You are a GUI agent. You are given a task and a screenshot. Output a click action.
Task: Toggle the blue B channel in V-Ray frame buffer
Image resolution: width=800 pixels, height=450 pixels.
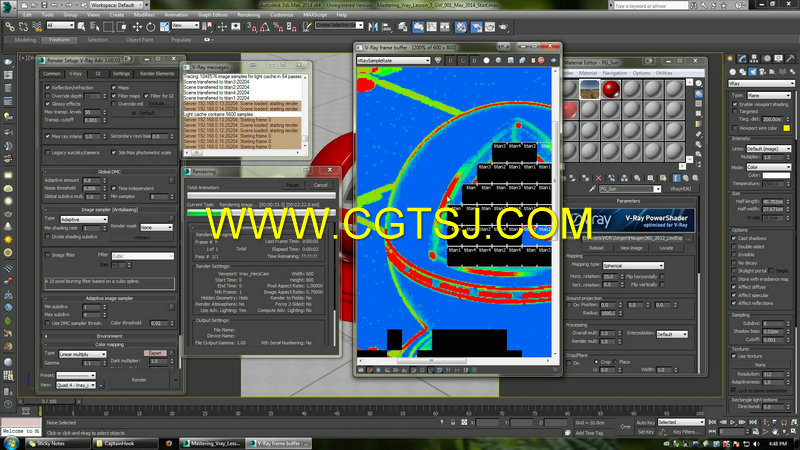point(474,60)
